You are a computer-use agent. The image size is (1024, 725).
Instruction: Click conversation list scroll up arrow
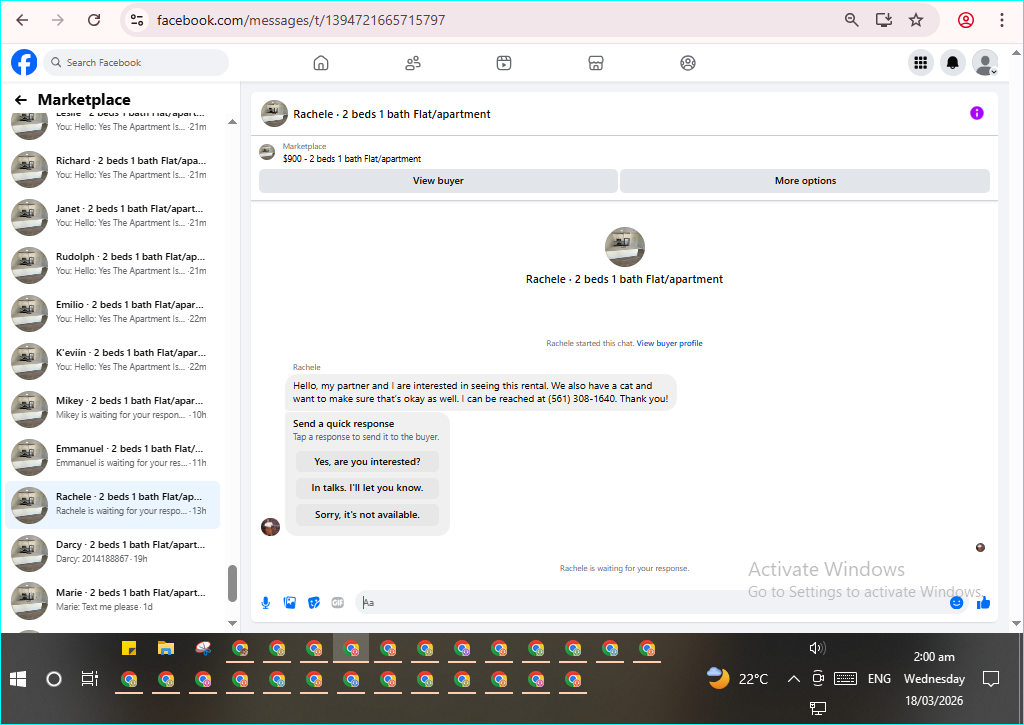232,122
